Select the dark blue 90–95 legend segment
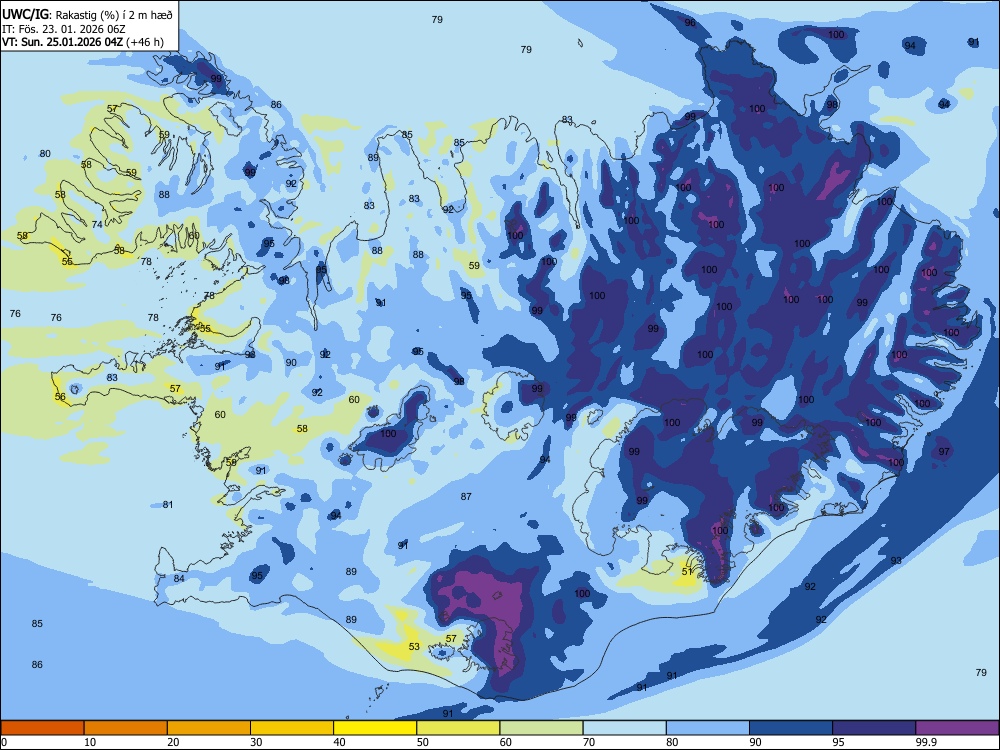Viewport: 1000px width, 750px height. [791, 728]
